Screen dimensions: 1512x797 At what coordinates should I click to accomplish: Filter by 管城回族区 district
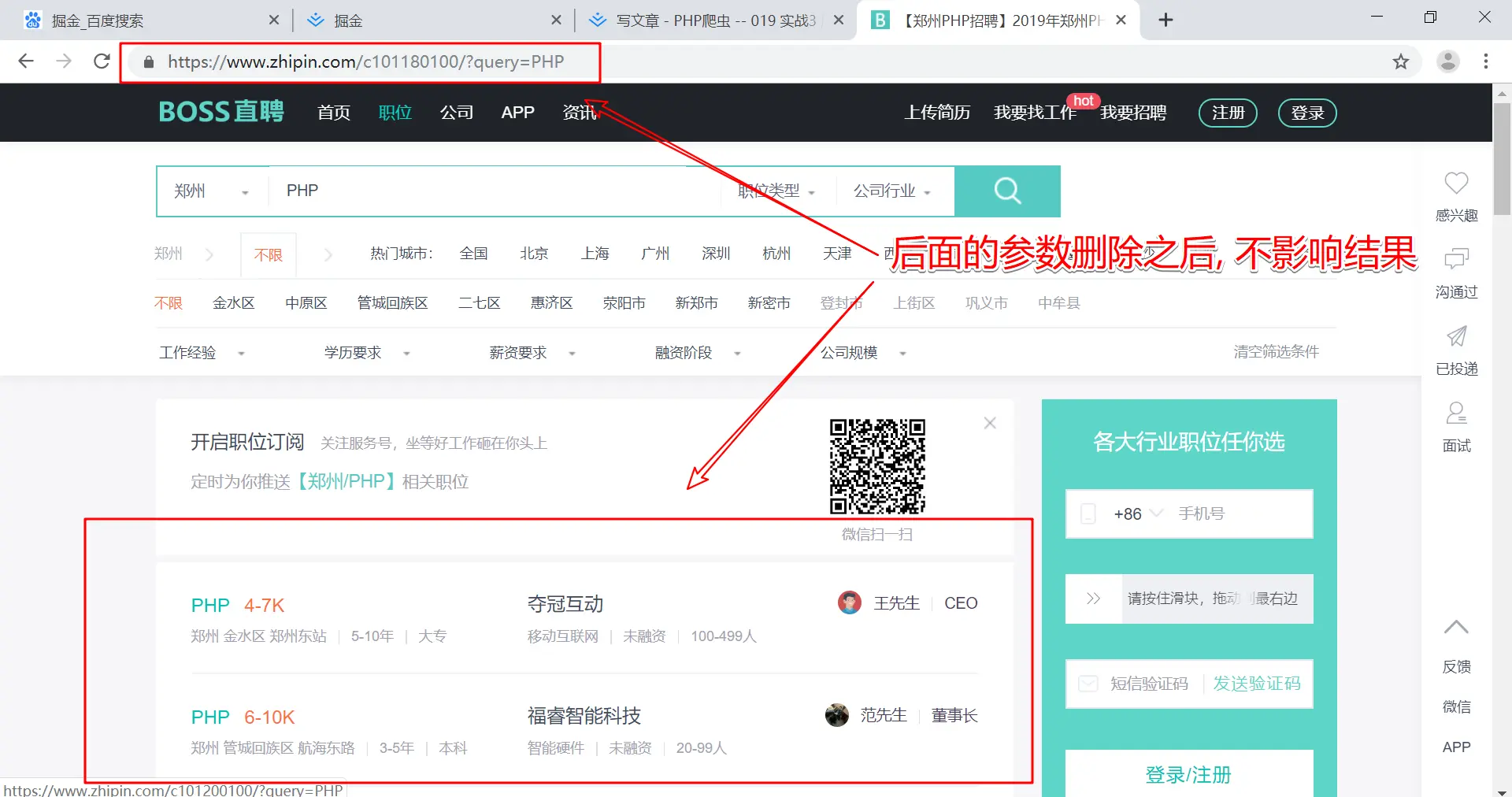[x=393, y=303]
